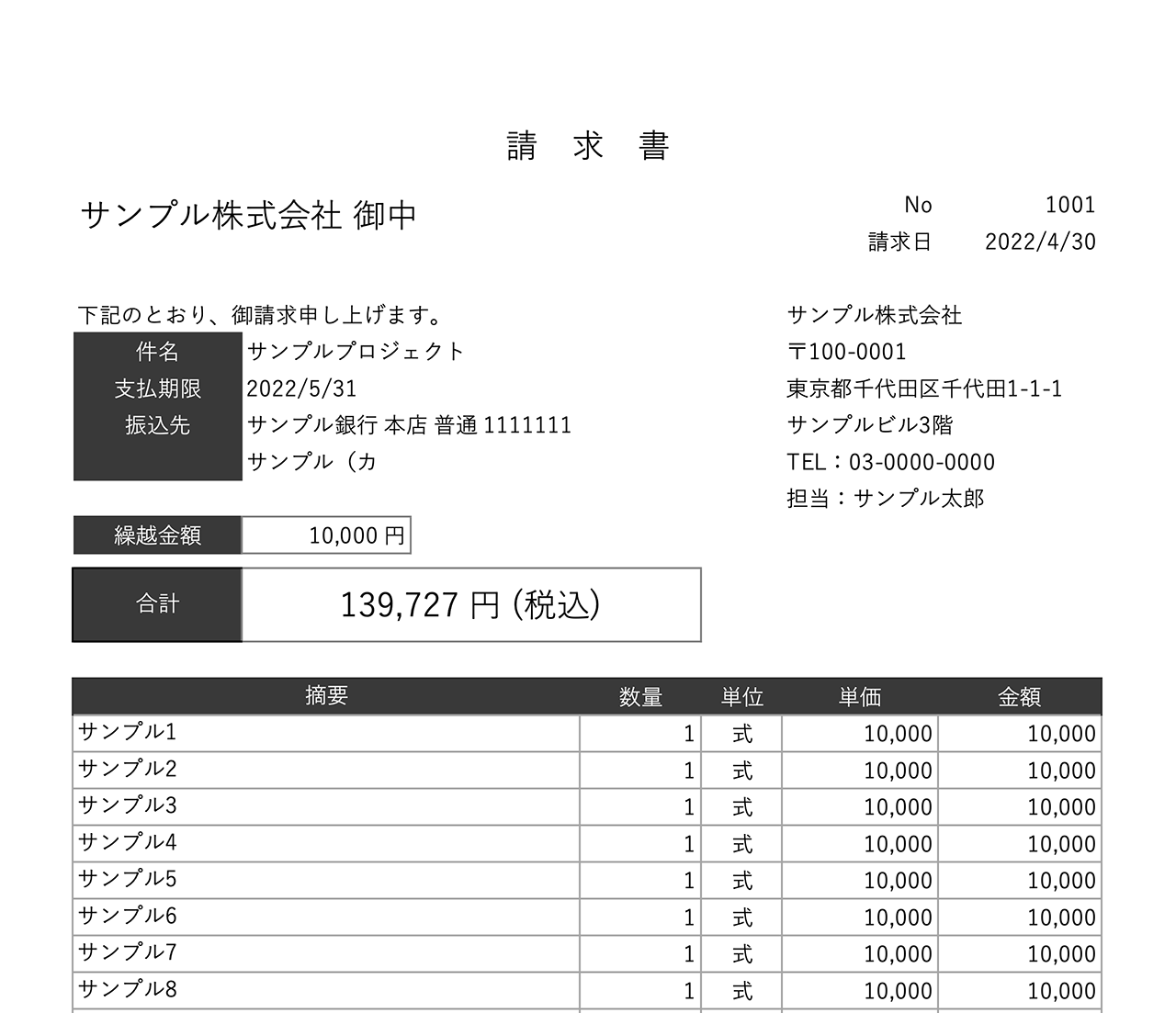
Task: Select the サンプル株式会社 御中 recipient name
Action: pyautogui.click(x=248, y=213)
